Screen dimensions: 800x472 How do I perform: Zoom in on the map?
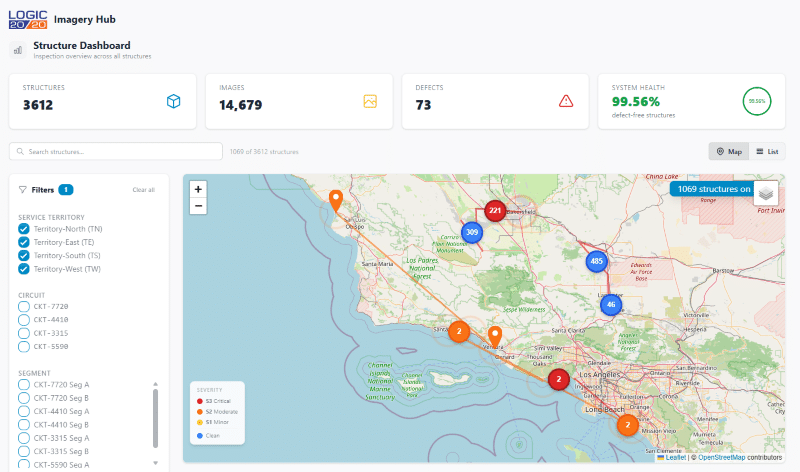[198, 189]
